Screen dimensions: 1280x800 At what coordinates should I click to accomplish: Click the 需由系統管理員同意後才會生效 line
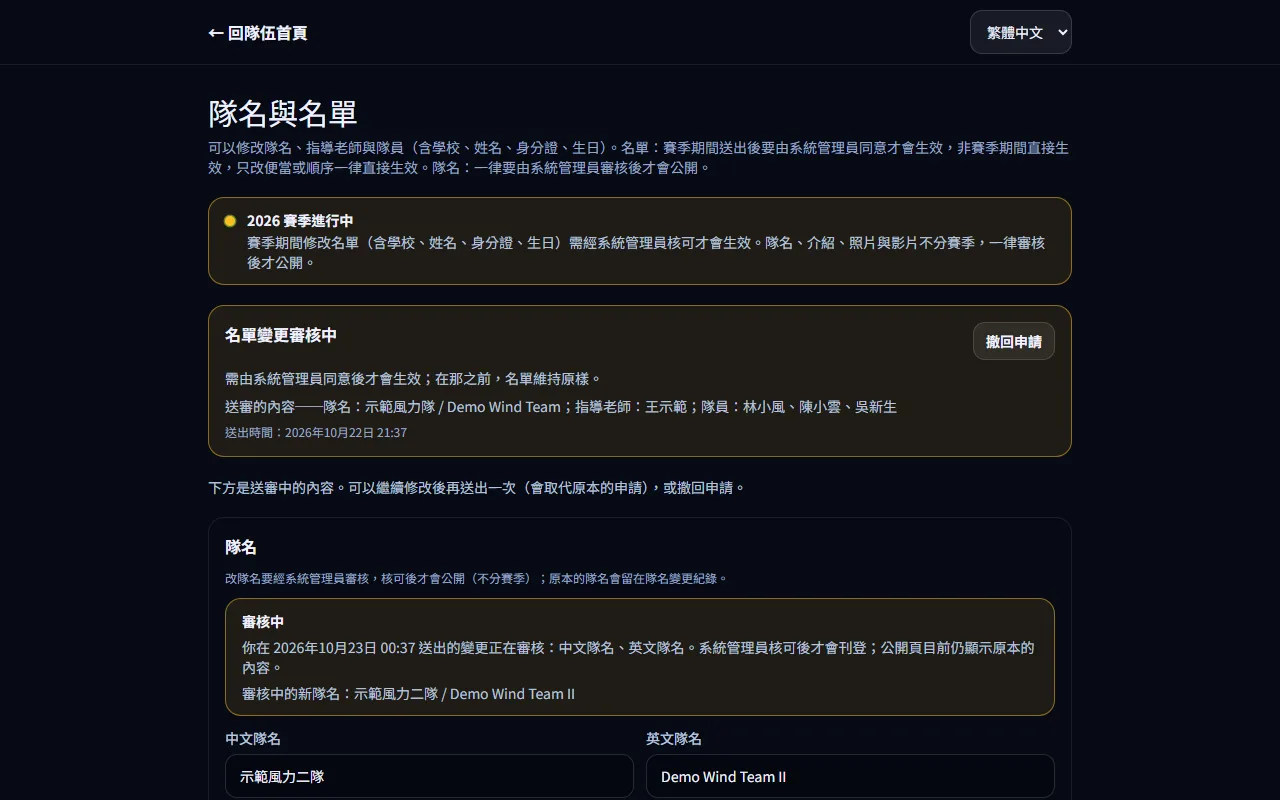(414, 379)
